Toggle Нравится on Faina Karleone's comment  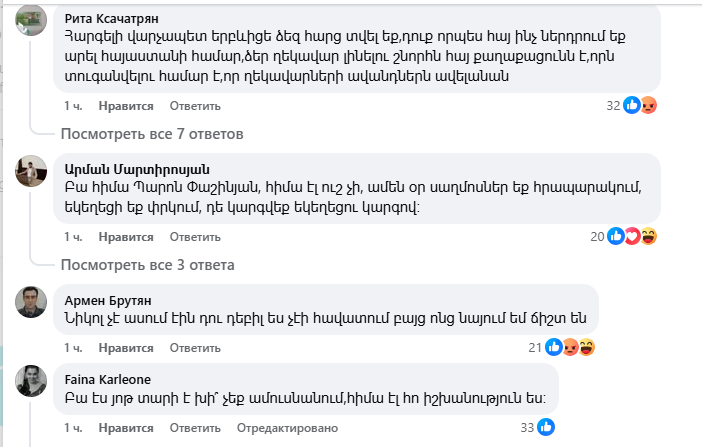pos(129,427)
